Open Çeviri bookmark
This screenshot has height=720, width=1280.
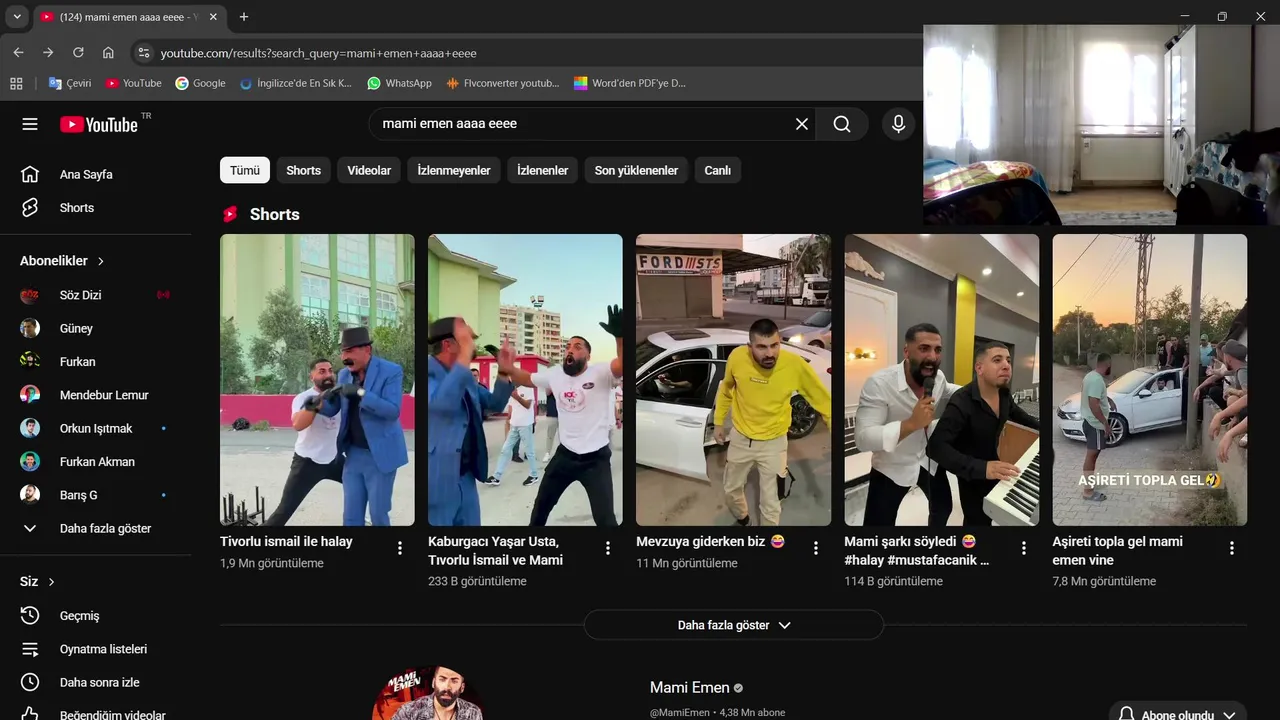click(x=70, y=83)
